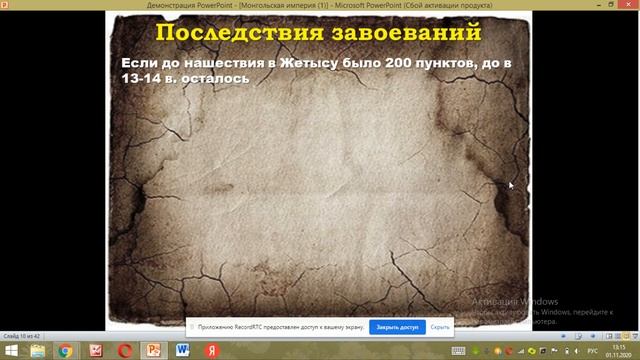This screenshot has width=640, height=360.
Task: Switch to Google Chrome in the taskbar
Action: click(65, 351)
